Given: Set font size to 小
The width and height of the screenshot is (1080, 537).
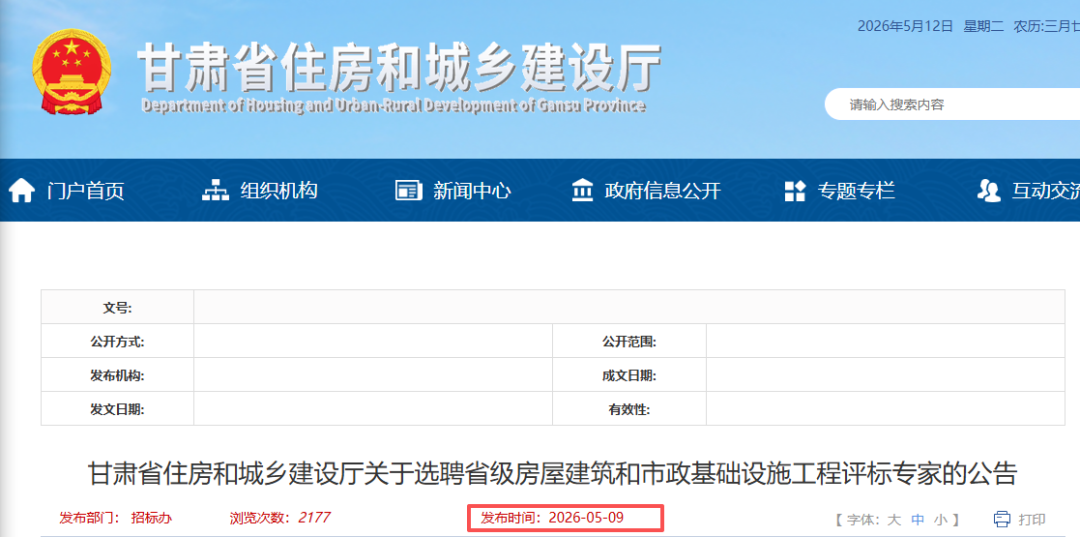Looking at the screenshot, I should (941, 519).
